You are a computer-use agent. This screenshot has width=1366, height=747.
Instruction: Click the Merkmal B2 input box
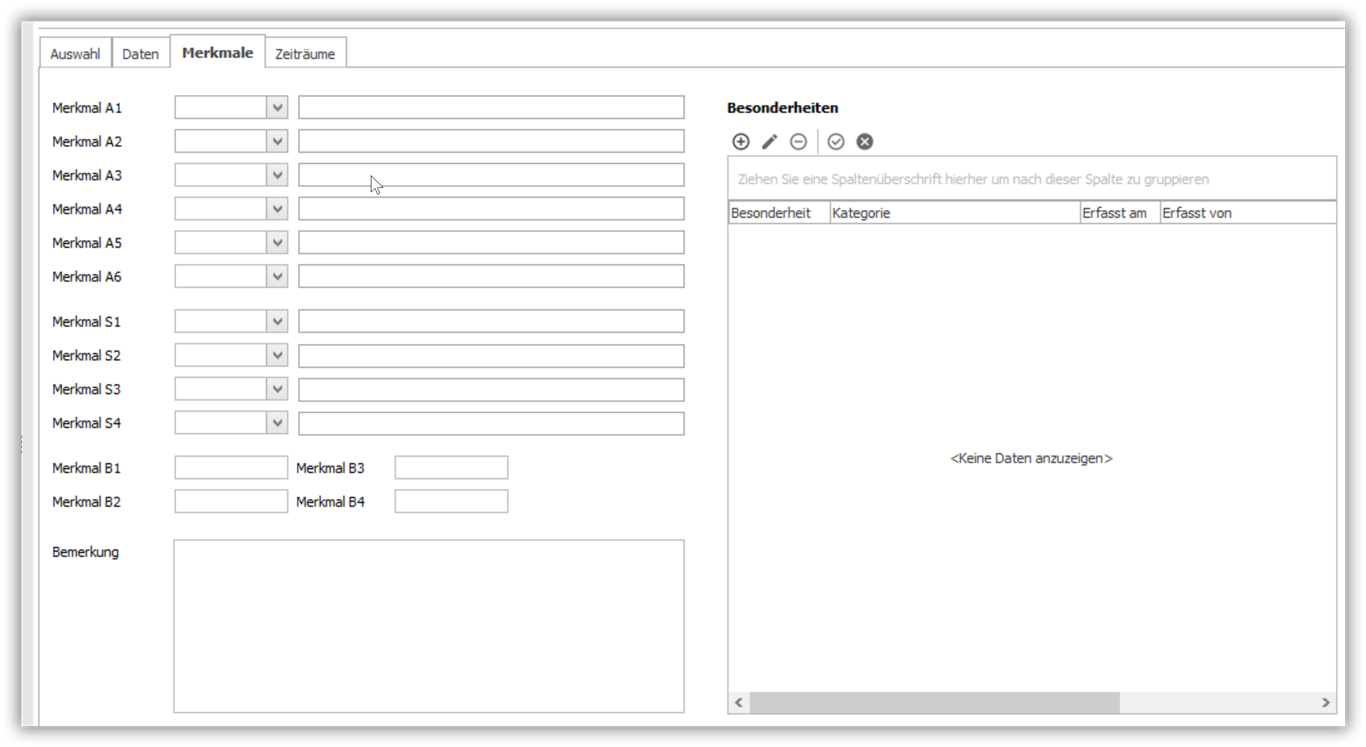231,502
